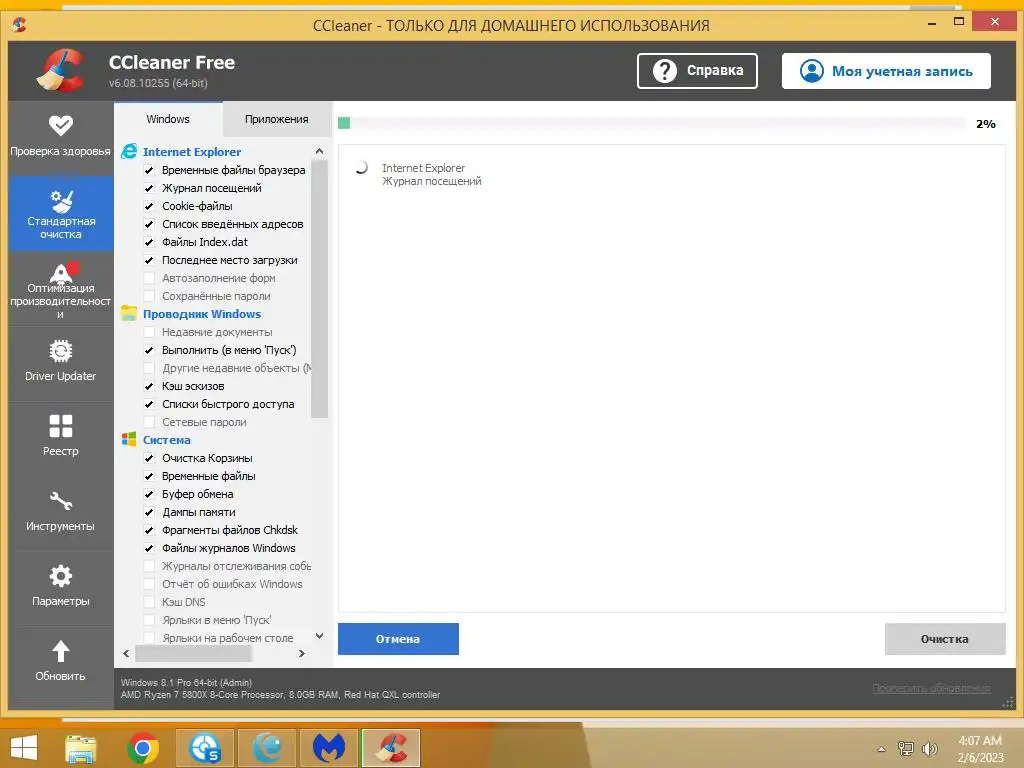Click the horizontal list scrollbar thumb

pos(193,653)
